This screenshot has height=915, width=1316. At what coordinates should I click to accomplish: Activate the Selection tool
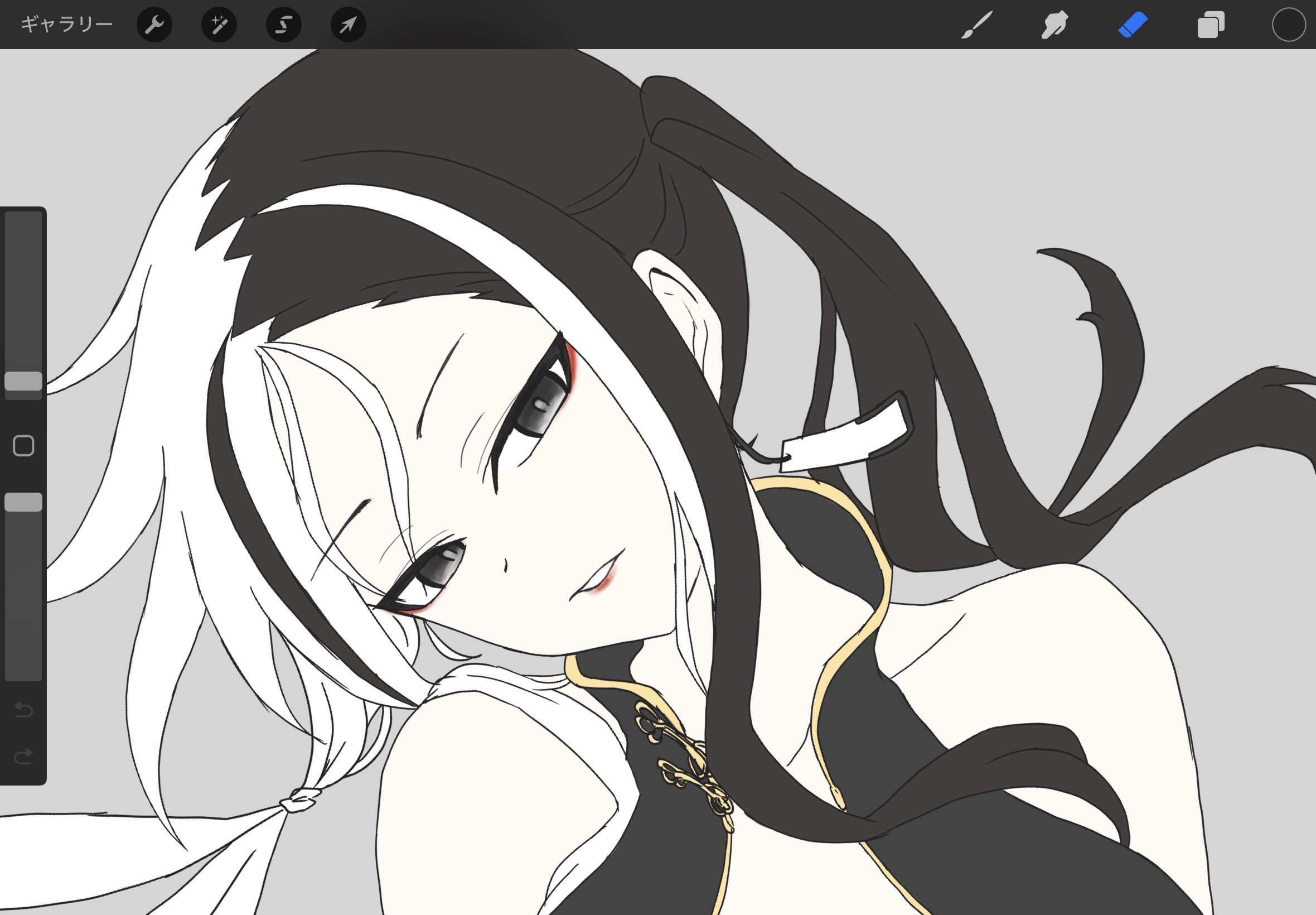coord(284,25)
